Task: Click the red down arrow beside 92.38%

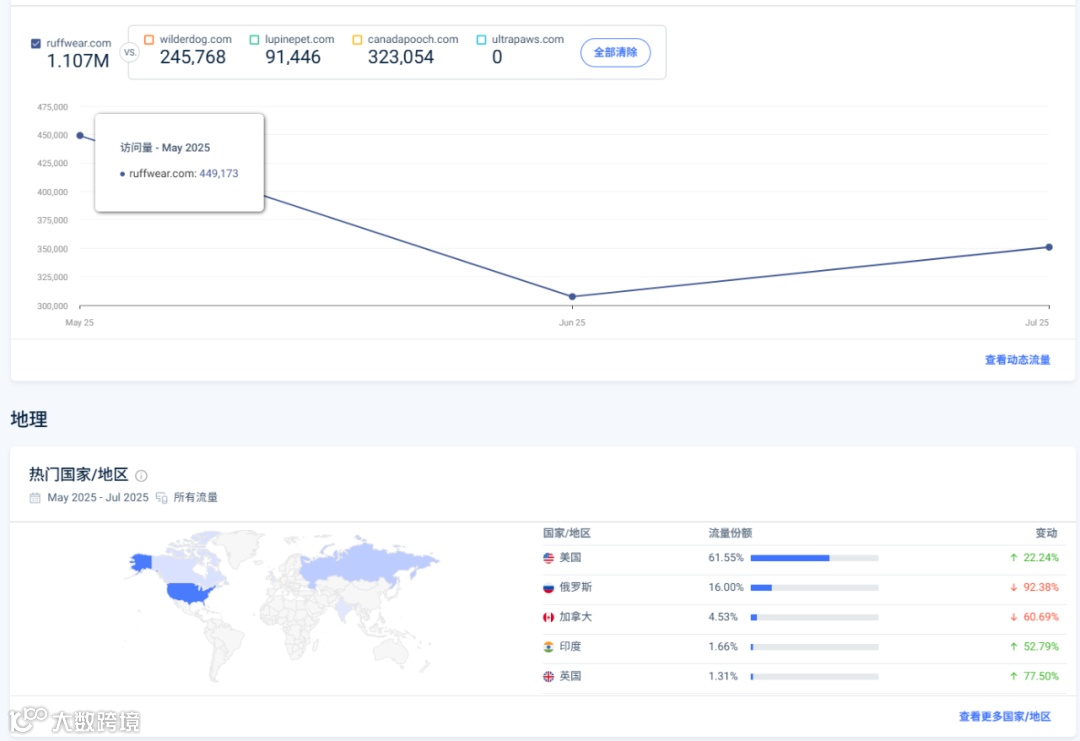Action: click(1013, 587)
